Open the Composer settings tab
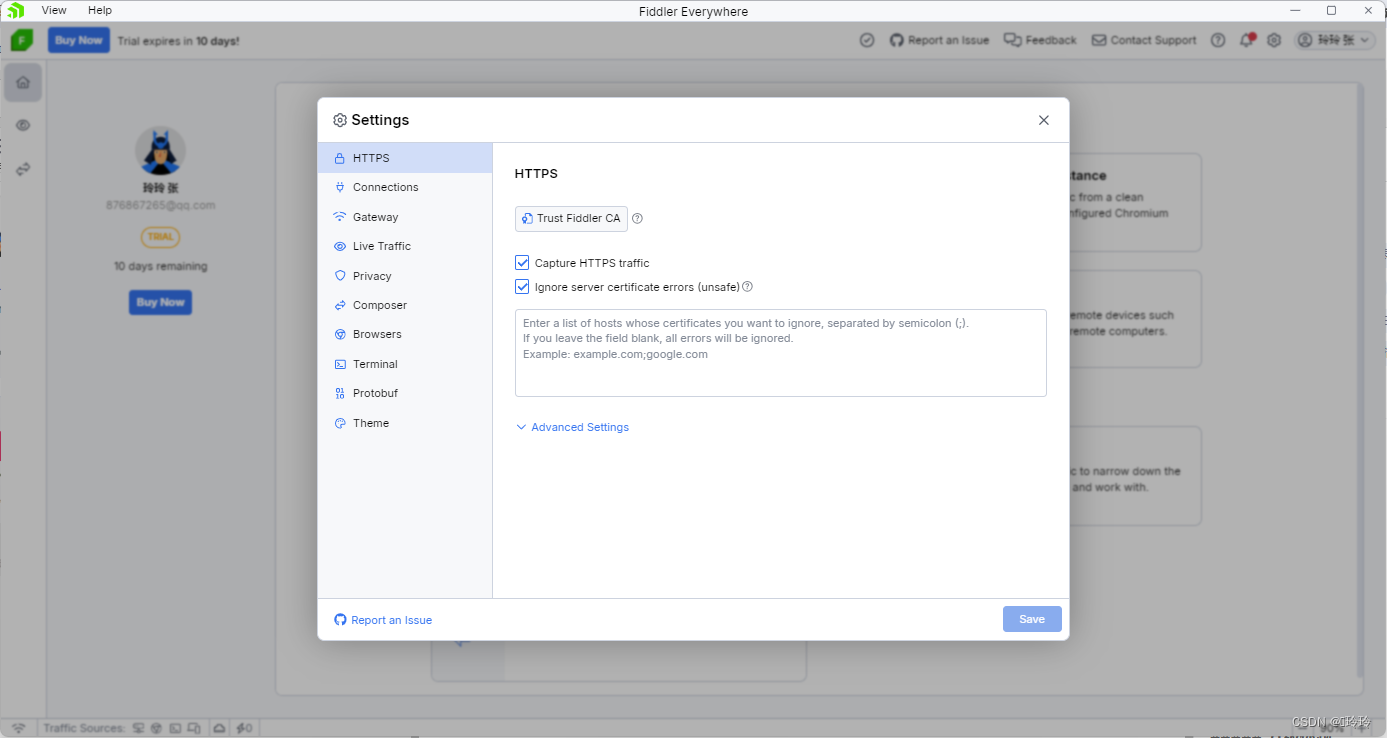Viewport: 1387px width, 738px height. pyautogui.click(x=405, y=305)
